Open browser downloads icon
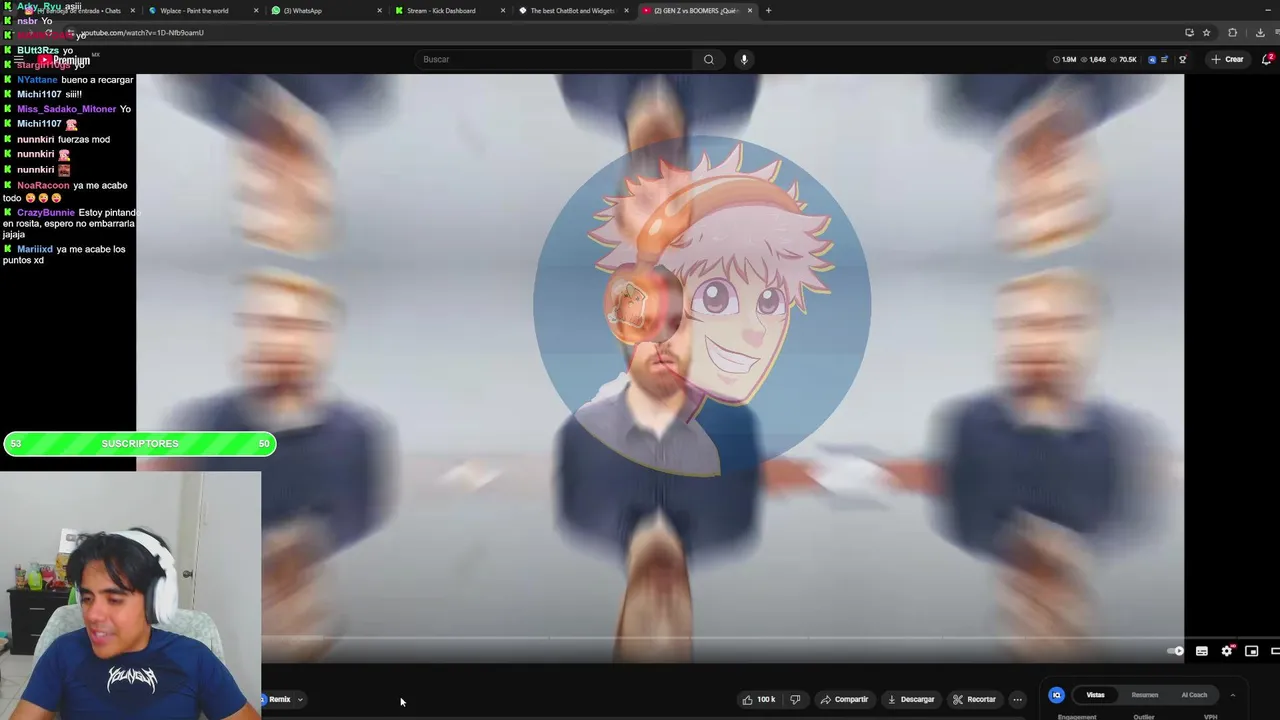1280x720 pixels. pos(1260,32)
